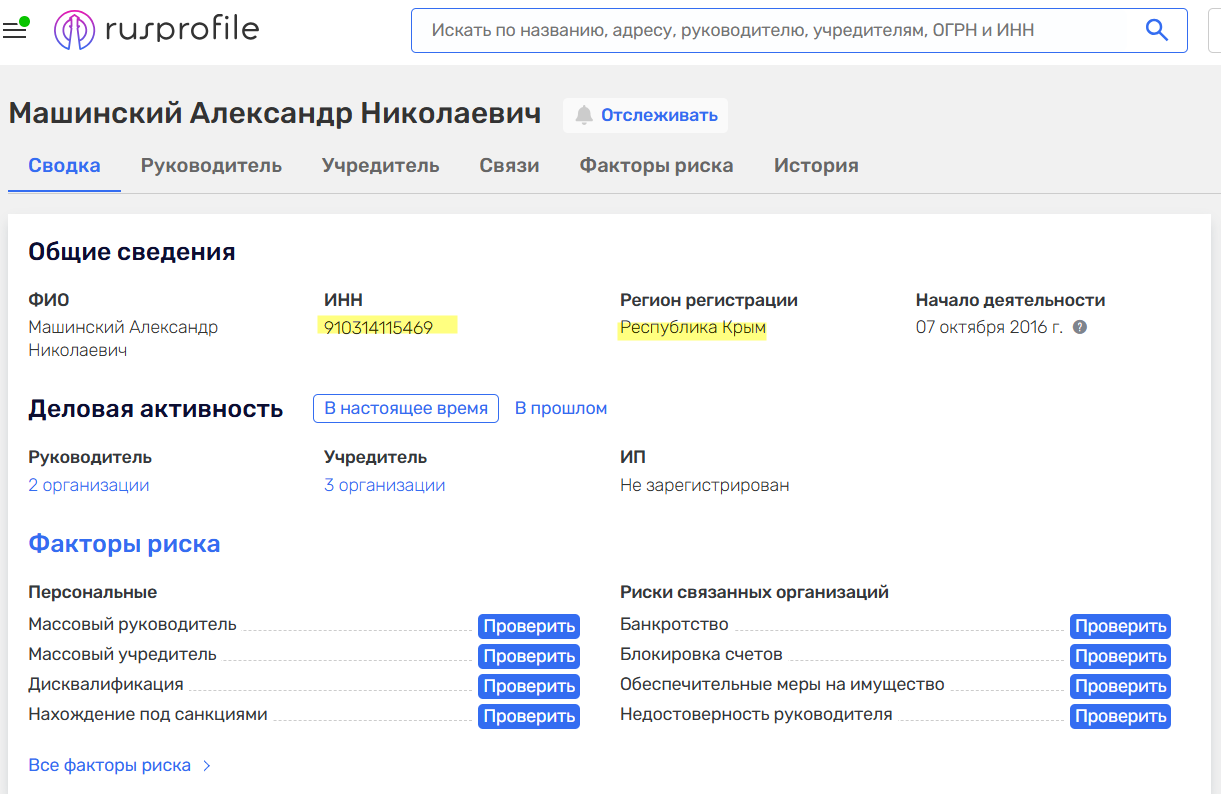Open the История tab
The image size is (1221, 794).
816,166
